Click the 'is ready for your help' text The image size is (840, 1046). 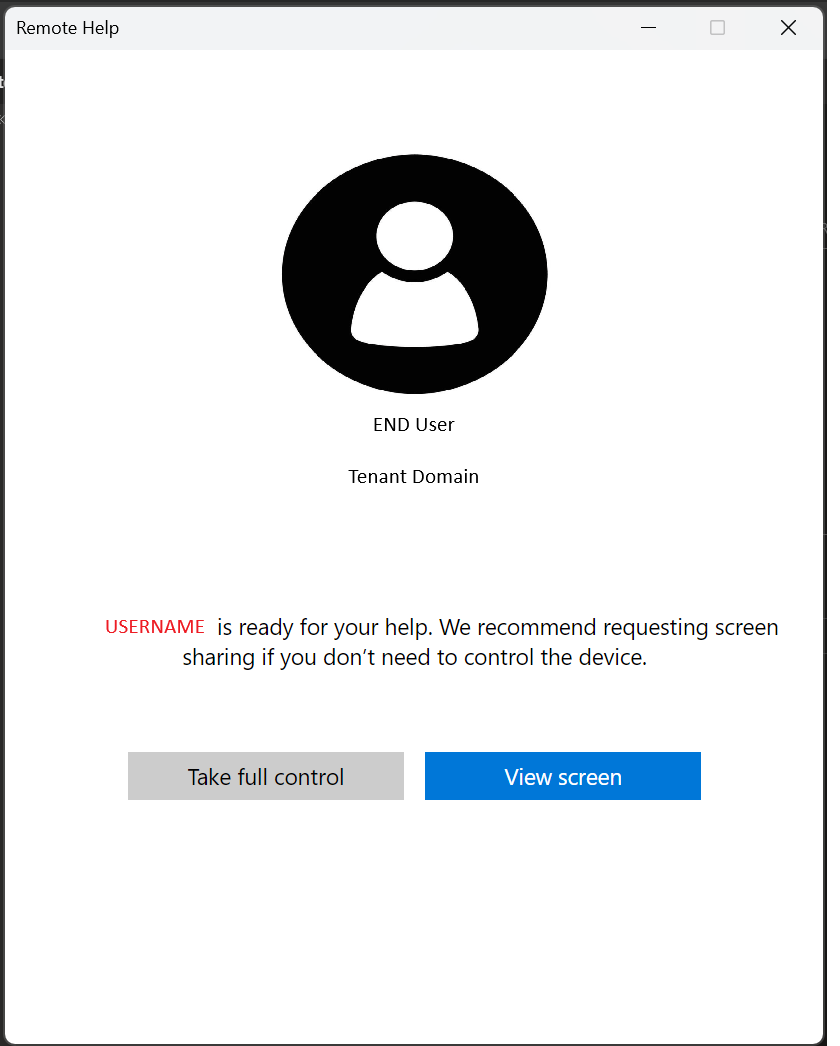[325, 628]
